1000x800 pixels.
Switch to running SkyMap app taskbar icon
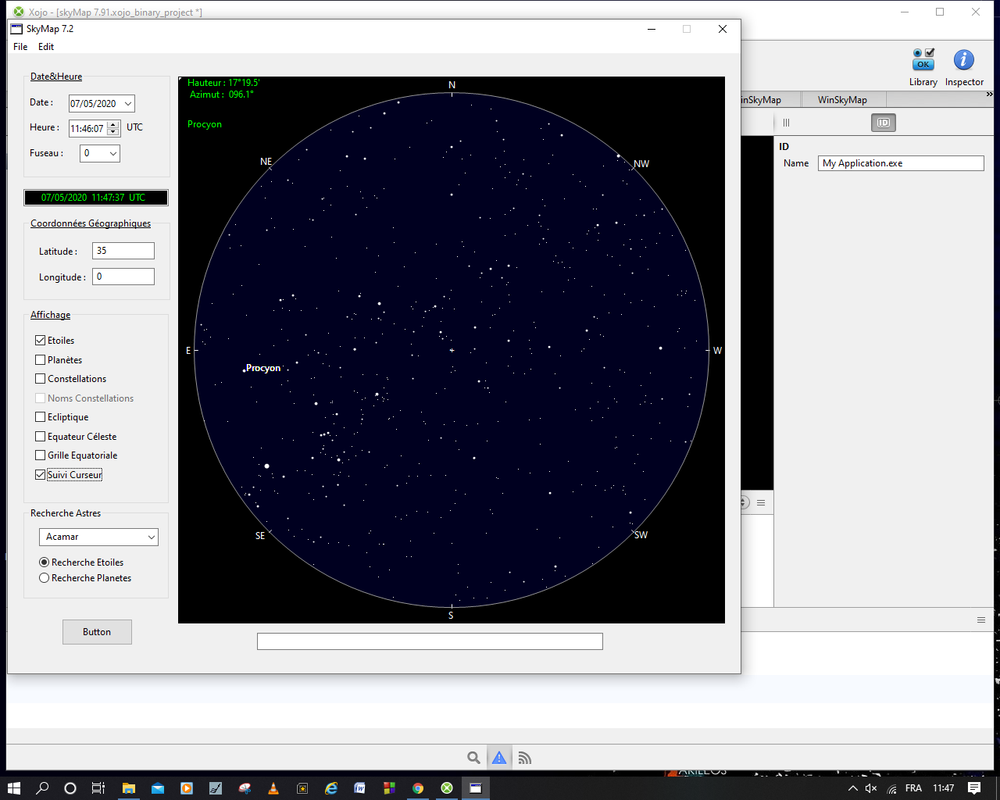point(476,788)
